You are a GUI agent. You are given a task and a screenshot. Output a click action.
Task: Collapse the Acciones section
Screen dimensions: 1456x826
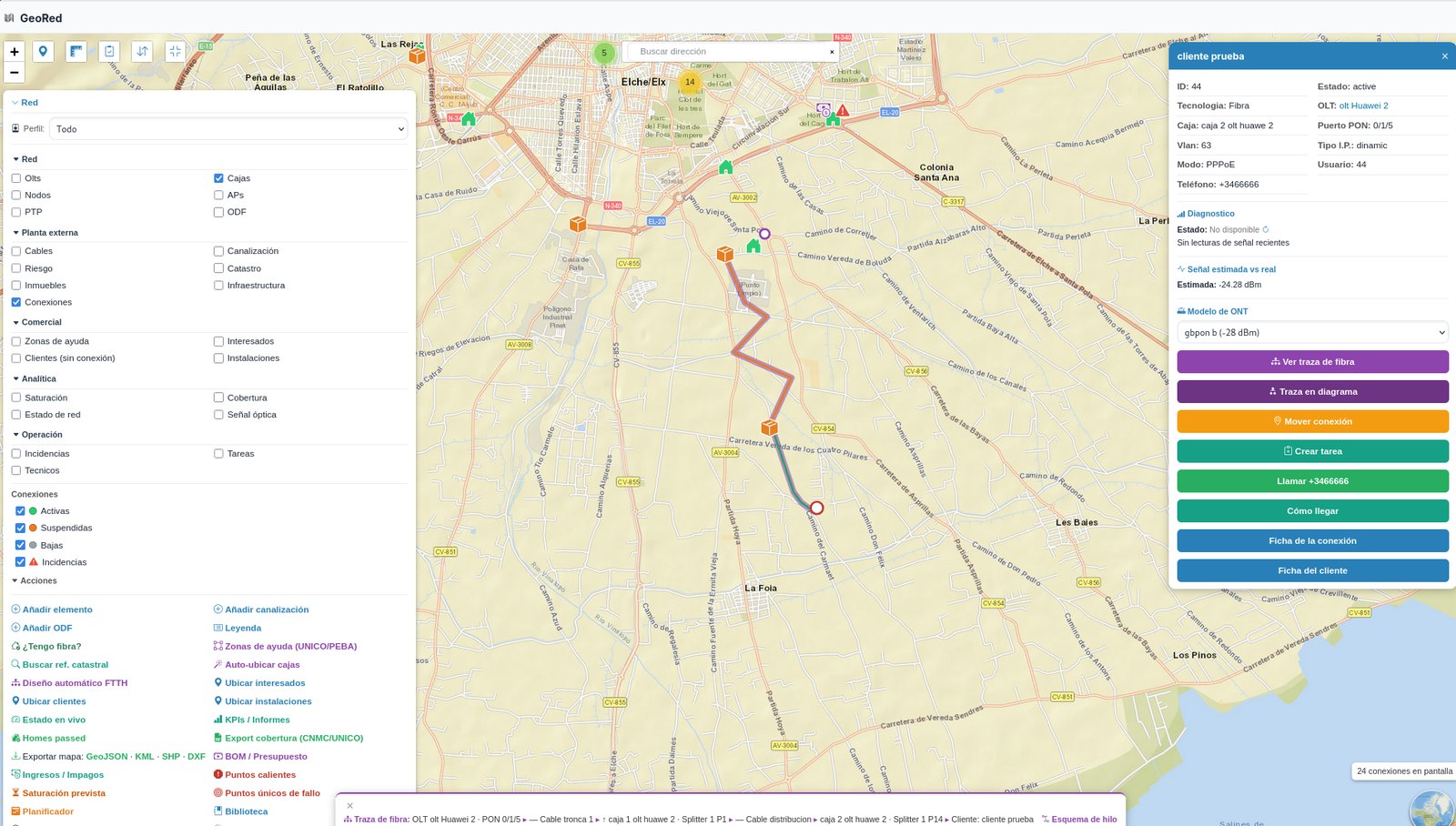coord(34,580)
